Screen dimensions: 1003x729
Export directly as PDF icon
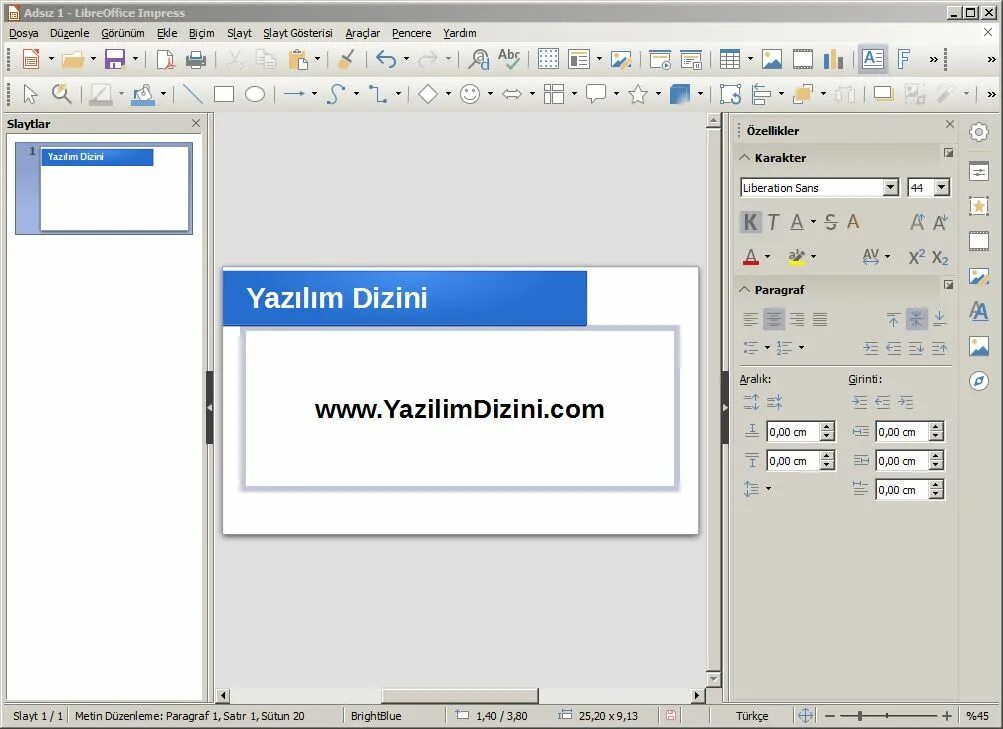(x=165, y=59)
